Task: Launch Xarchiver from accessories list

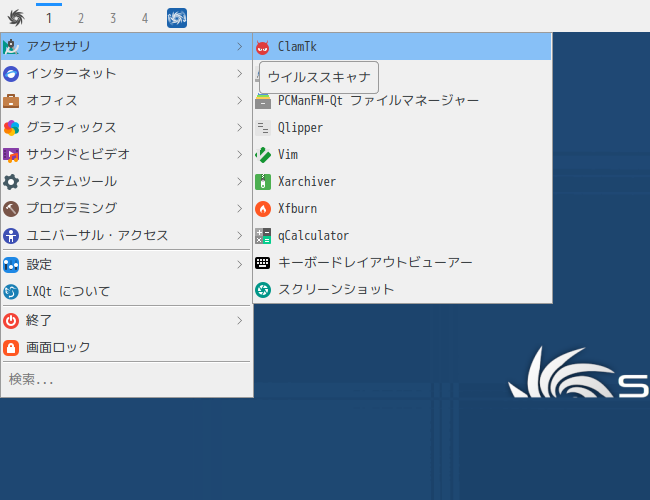Action: [x=402, y=182]
